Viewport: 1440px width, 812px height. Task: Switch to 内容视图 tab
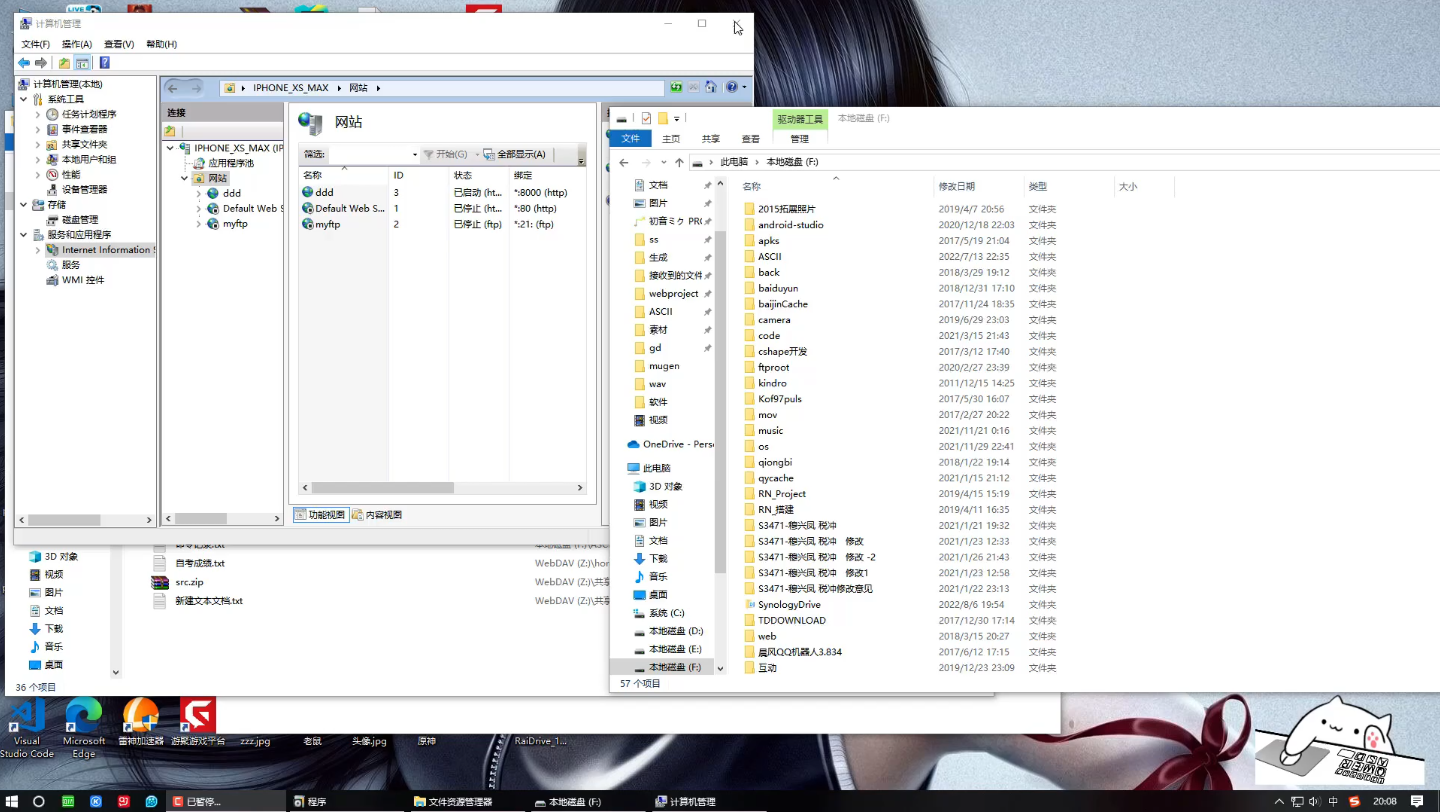pos(377,514)
